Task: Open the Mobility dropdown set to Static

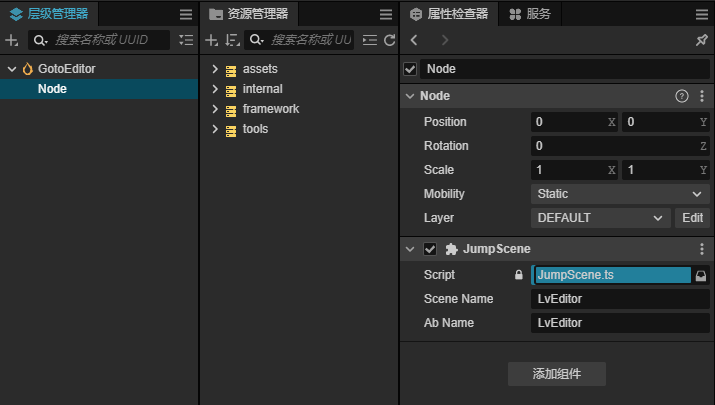Action: click(x=620, y=193)
